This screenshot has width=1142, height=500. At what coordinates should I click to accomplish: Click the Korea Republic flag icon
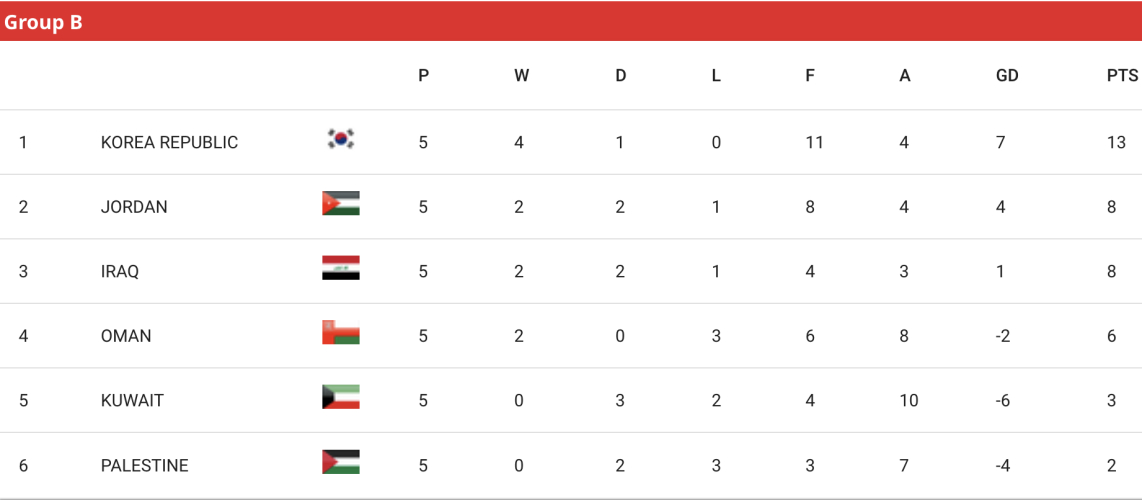pyautogui.click(x=341, y=138)
